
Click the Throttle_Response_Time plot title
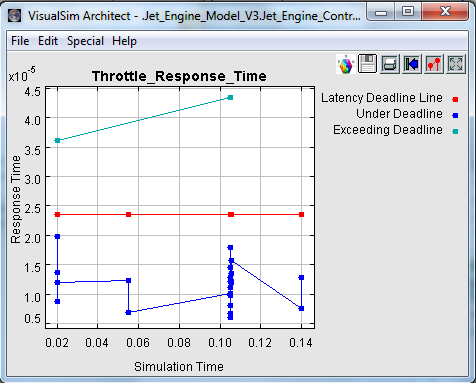179,76
